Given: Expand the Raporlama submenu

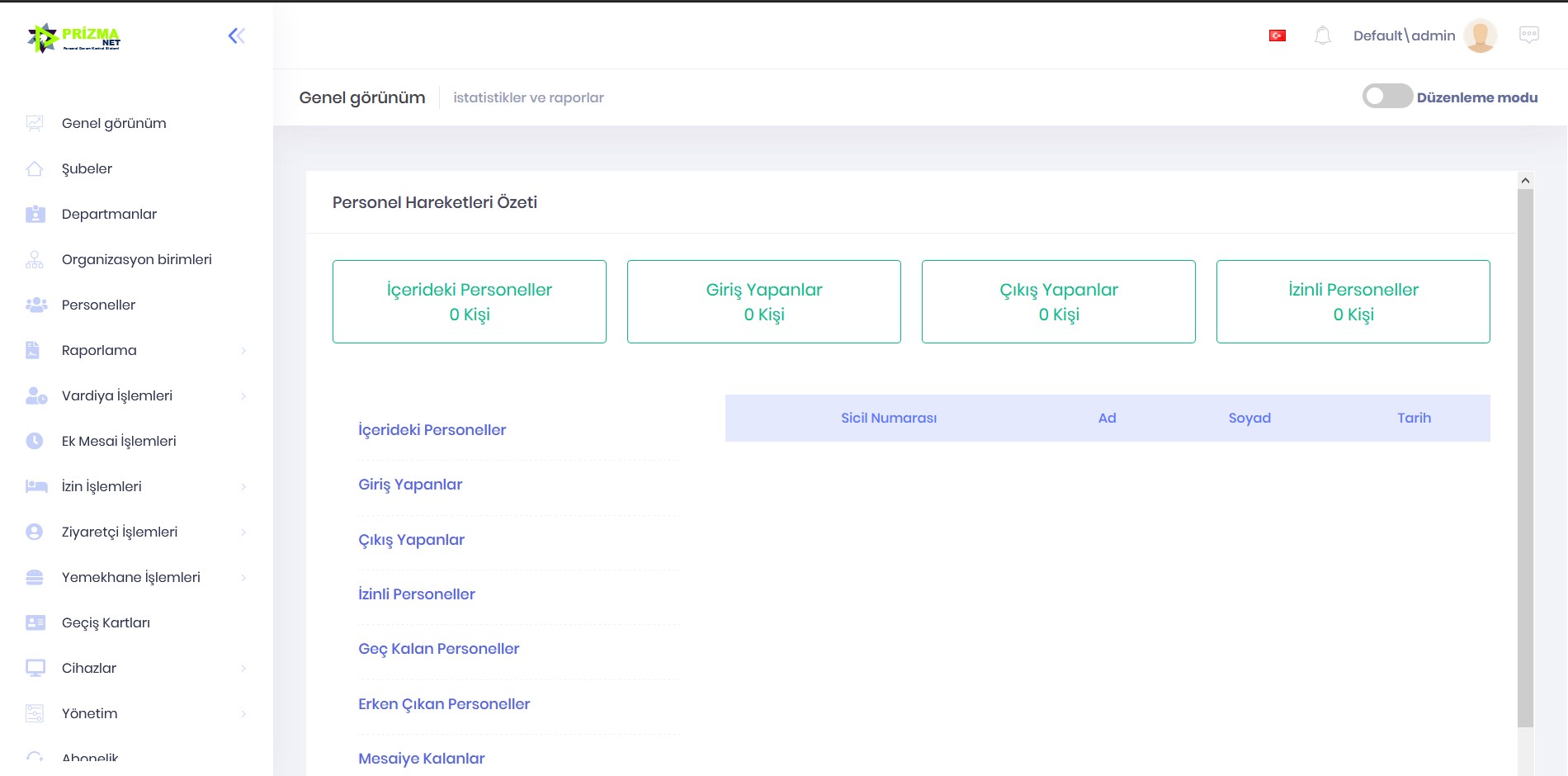Looking at the screenshot, I should coord(243,350).
